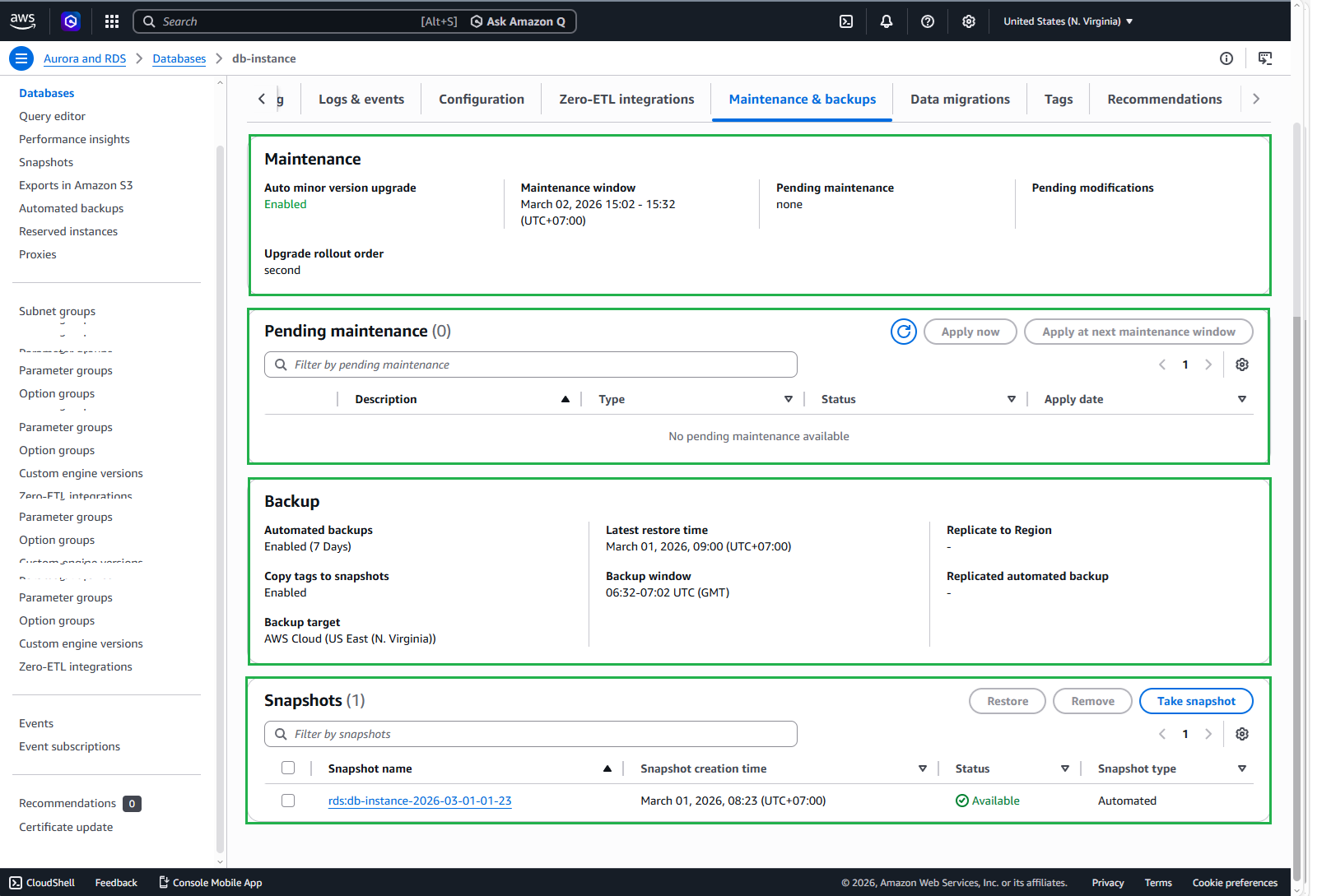Go to Aurora and RDS breadcrumb
The image size is (1317, 896).
pyautogui.click(x=85, y=58)
